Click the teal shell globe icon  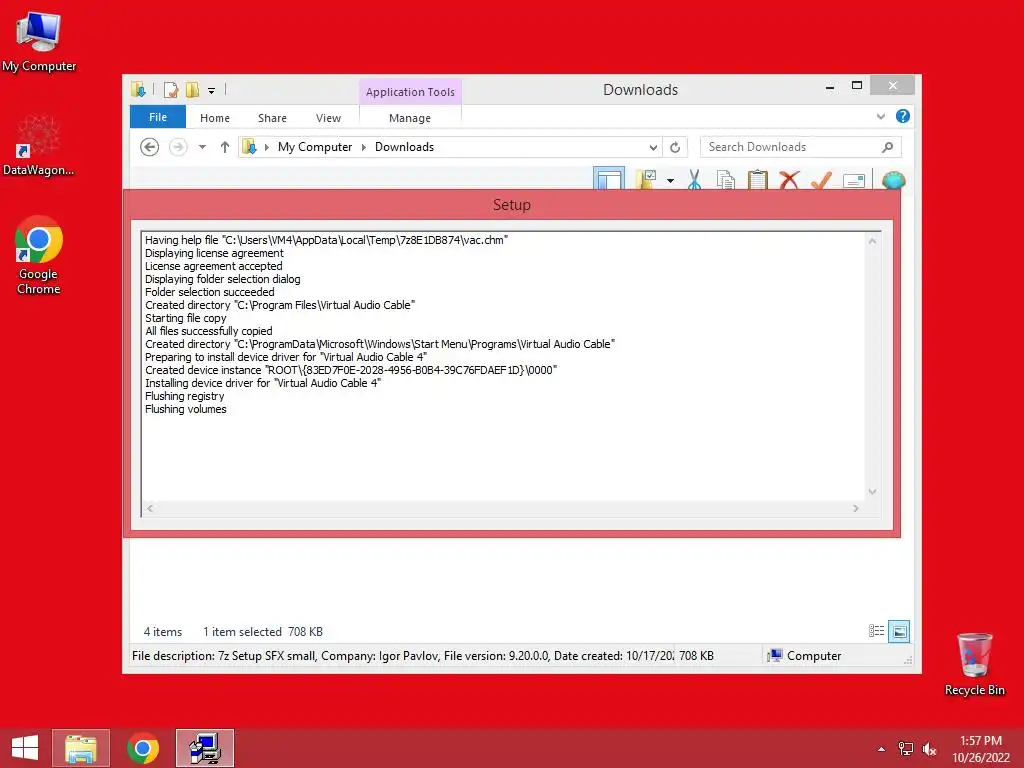tap(893, 180)
